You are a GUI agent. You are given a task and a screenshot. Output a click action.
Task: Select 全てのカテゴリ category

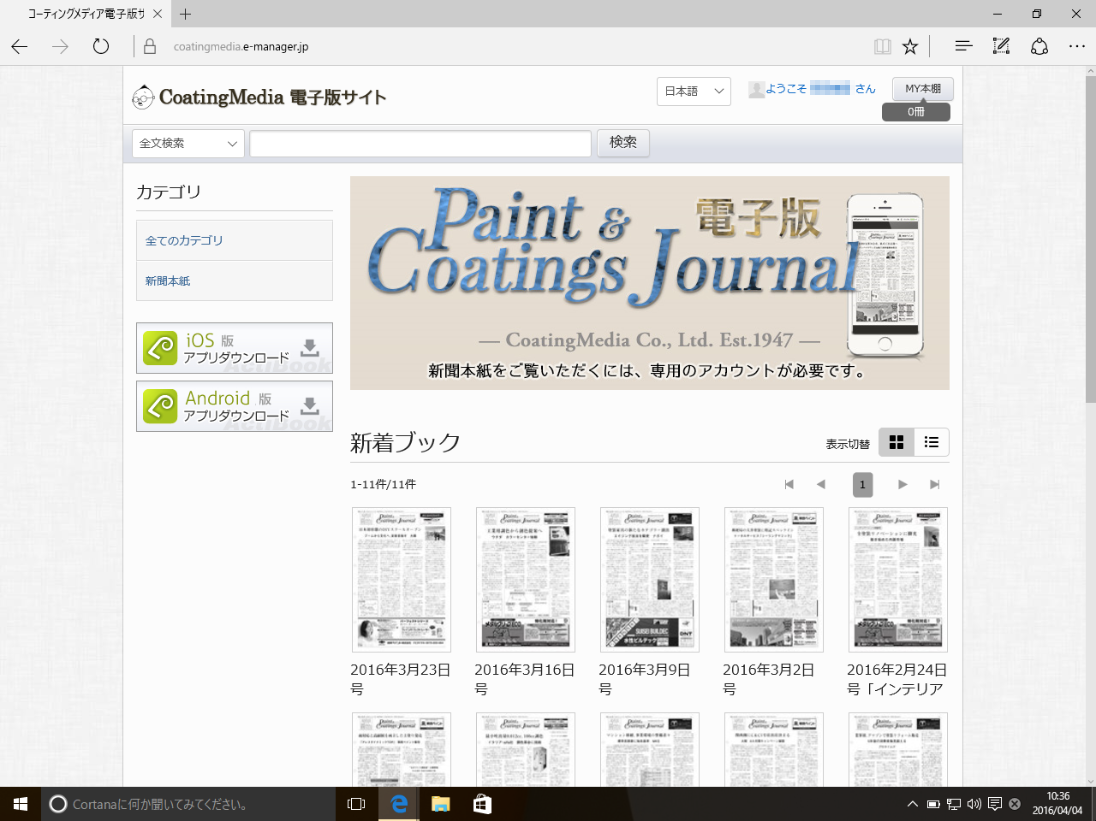pos(234,240)
